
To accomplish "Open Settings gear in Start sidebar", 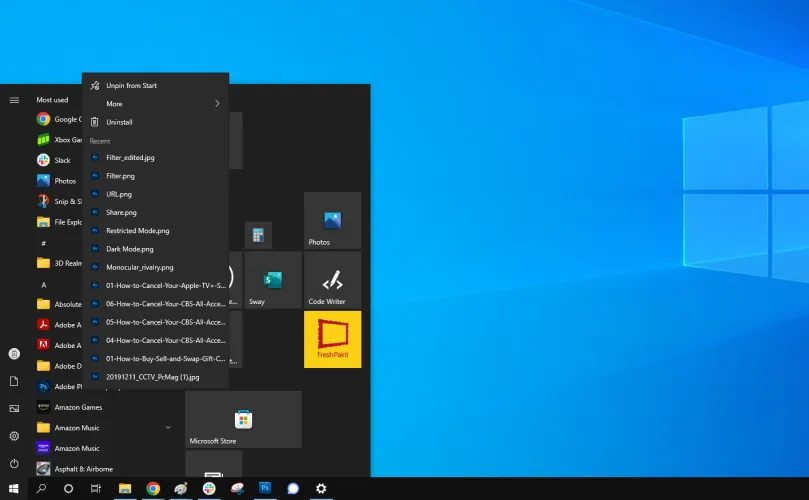I will click(14, 436).
